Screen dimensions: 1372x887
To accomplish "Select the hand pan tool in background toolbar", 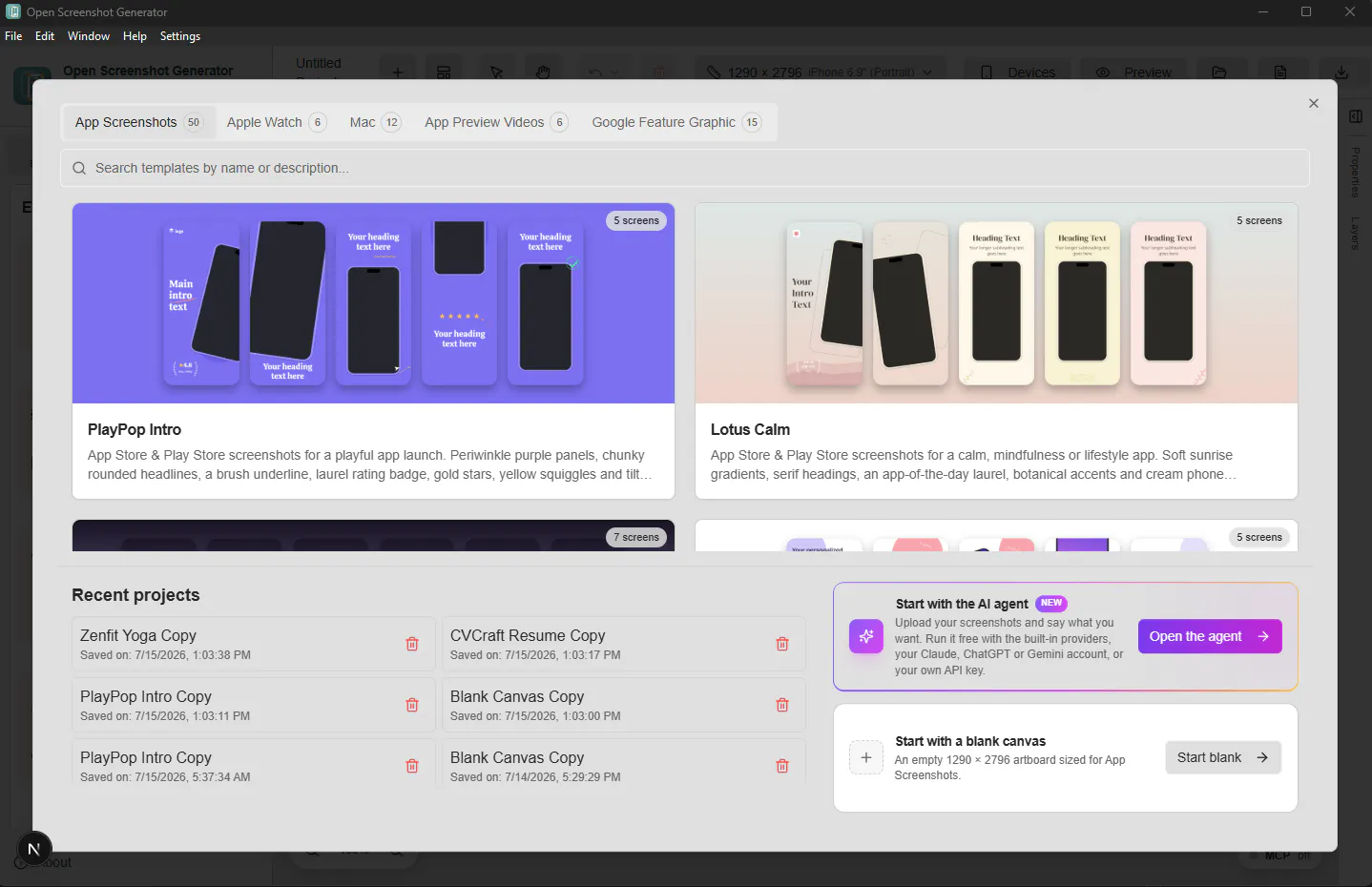I will (x=543, y=72).
